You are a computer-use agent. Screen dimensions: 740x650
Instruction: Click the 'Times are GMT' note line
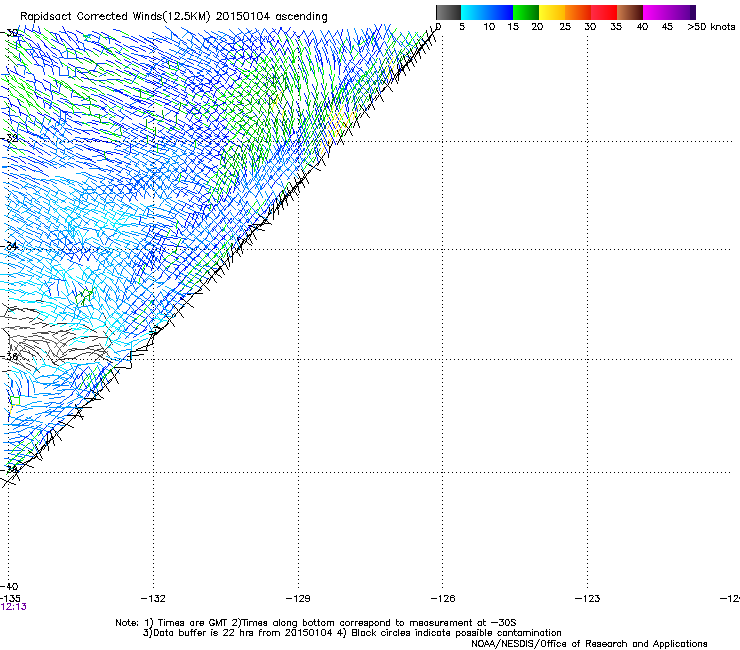[316, 623]
